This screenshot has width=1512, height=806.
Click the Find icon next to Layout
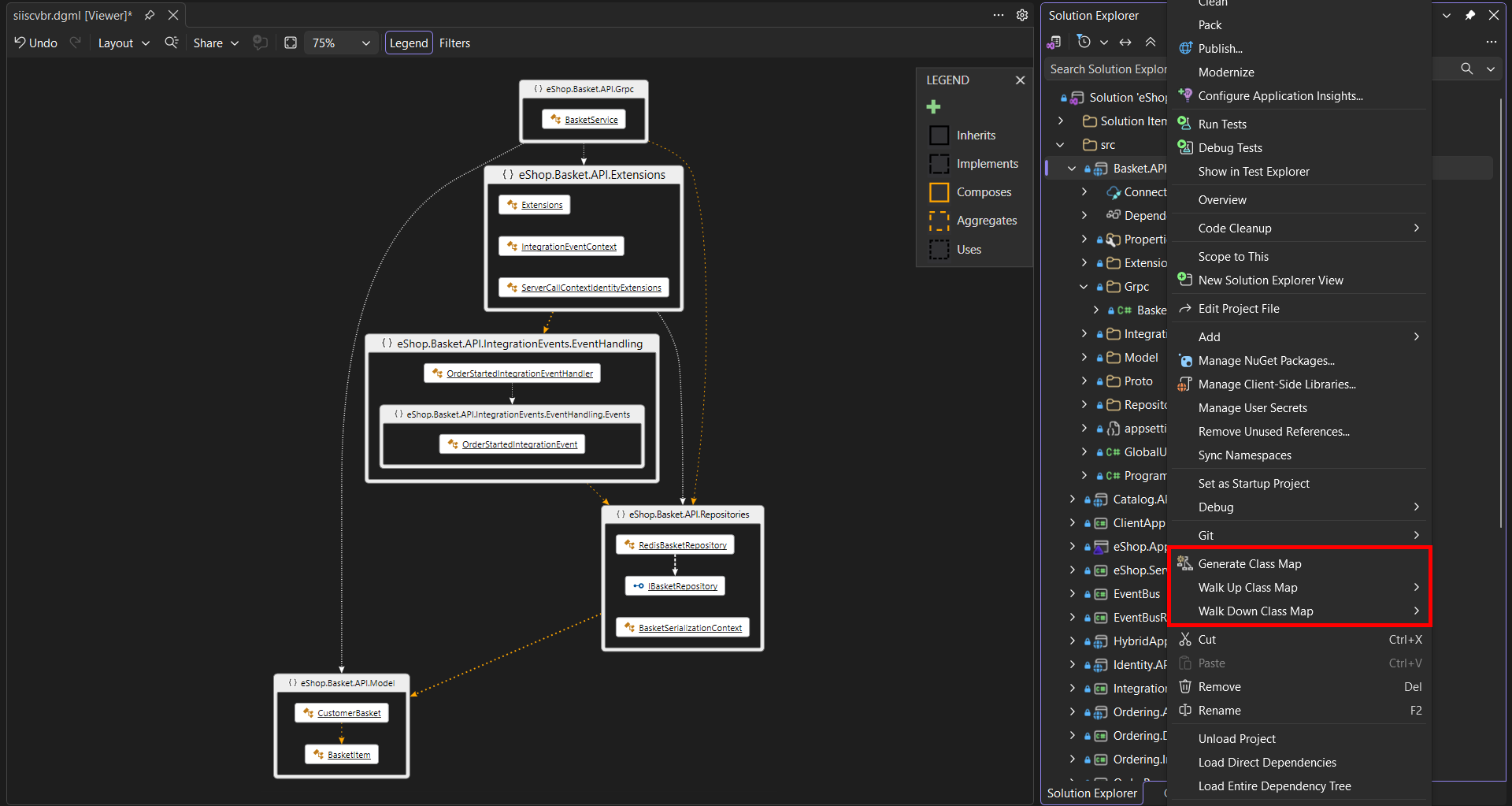coord(171,43)
